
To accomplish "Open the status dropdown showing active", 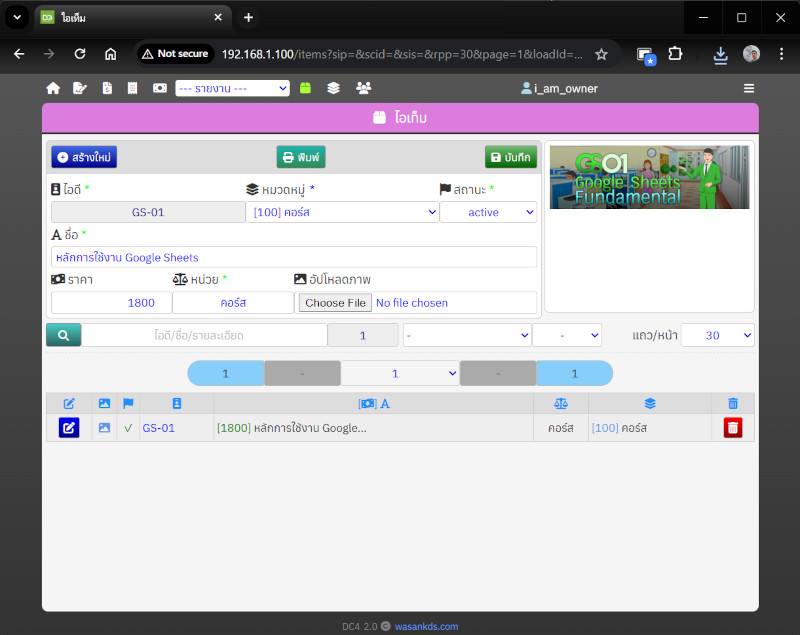I will pos(488,212).
